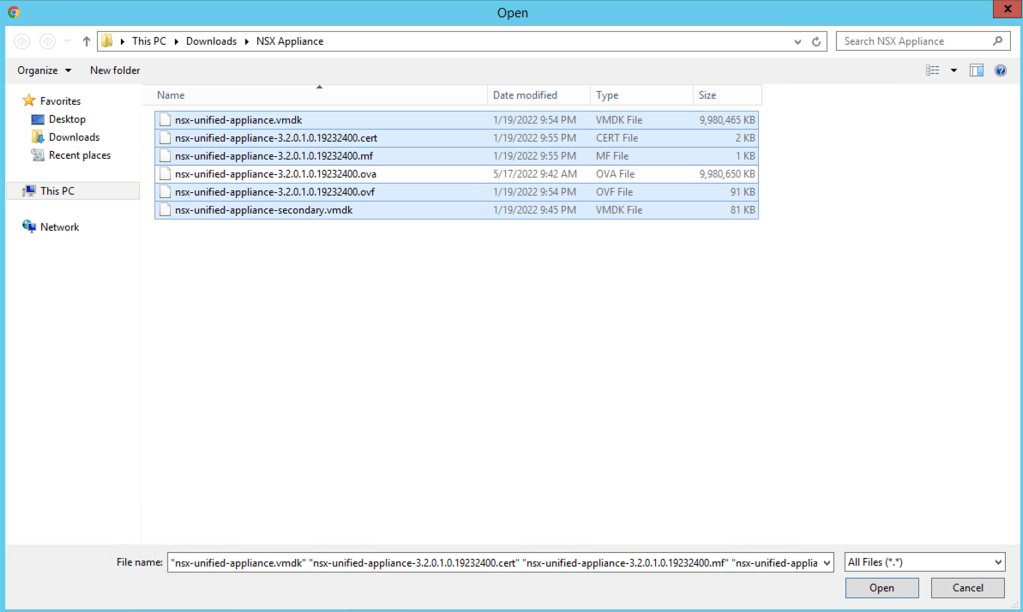This screenshot has height=612, width=1023.
Task: Open the Organize menu
Action: point(44,70)
